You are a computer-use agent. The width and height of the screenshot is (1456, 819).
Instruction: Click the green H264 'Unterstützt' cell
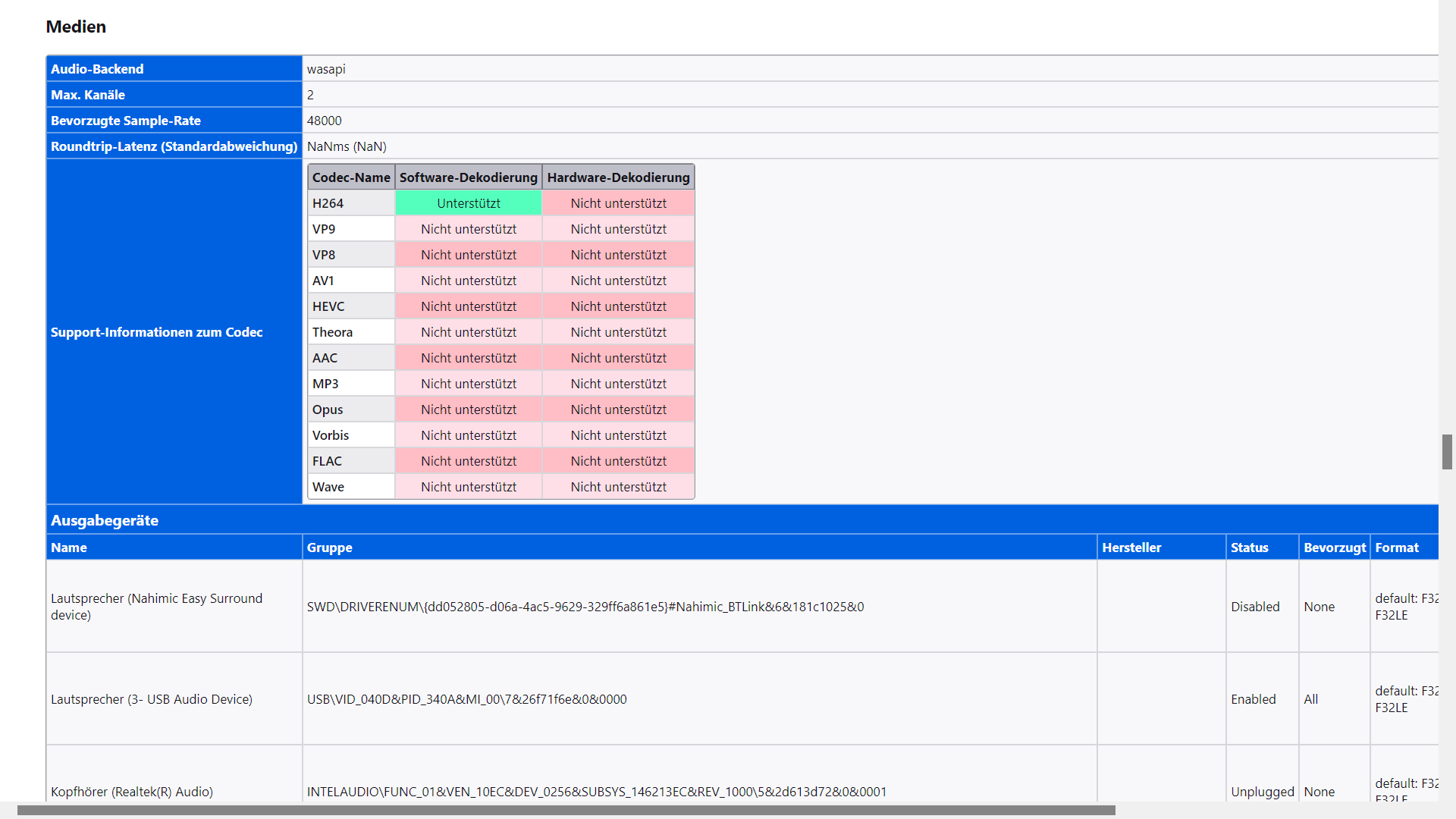(x=468, y=203)
